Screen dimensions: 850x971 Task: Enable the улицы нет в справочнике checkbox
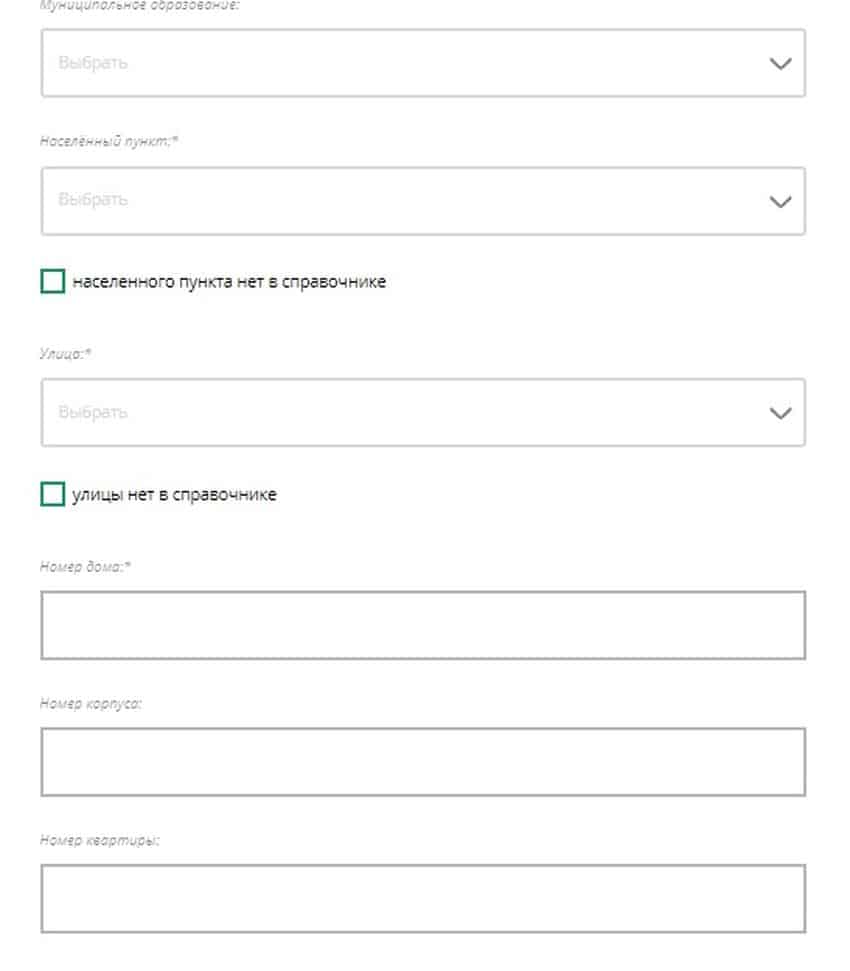[52, 494]
